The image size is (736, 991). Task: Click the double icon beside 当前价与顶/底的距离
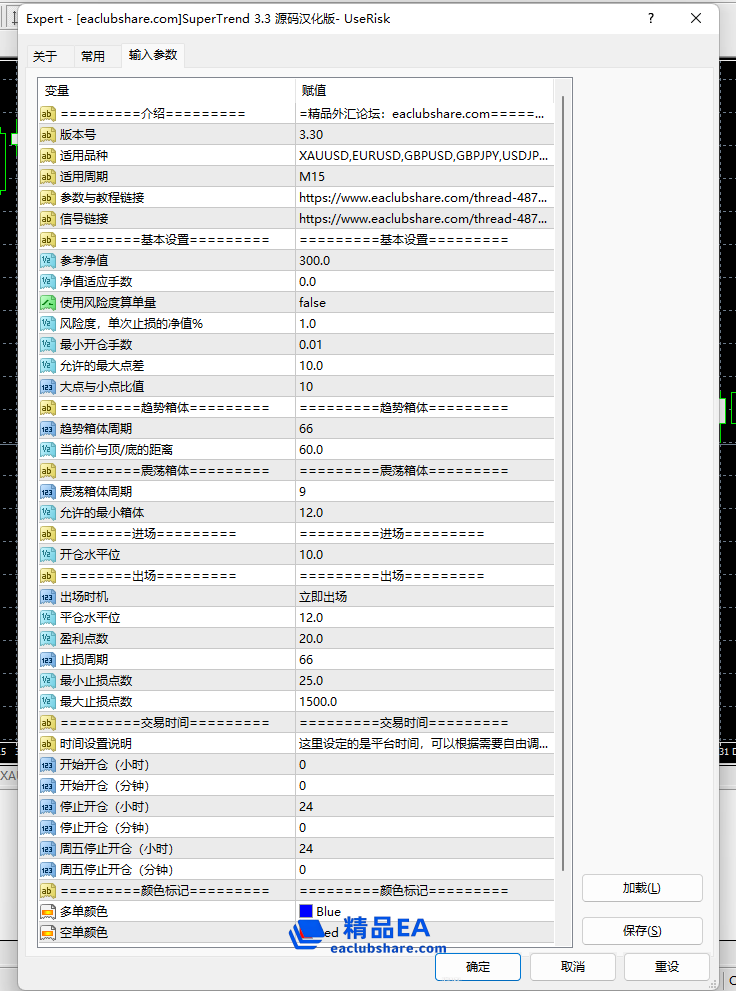[x=48, y=449]
